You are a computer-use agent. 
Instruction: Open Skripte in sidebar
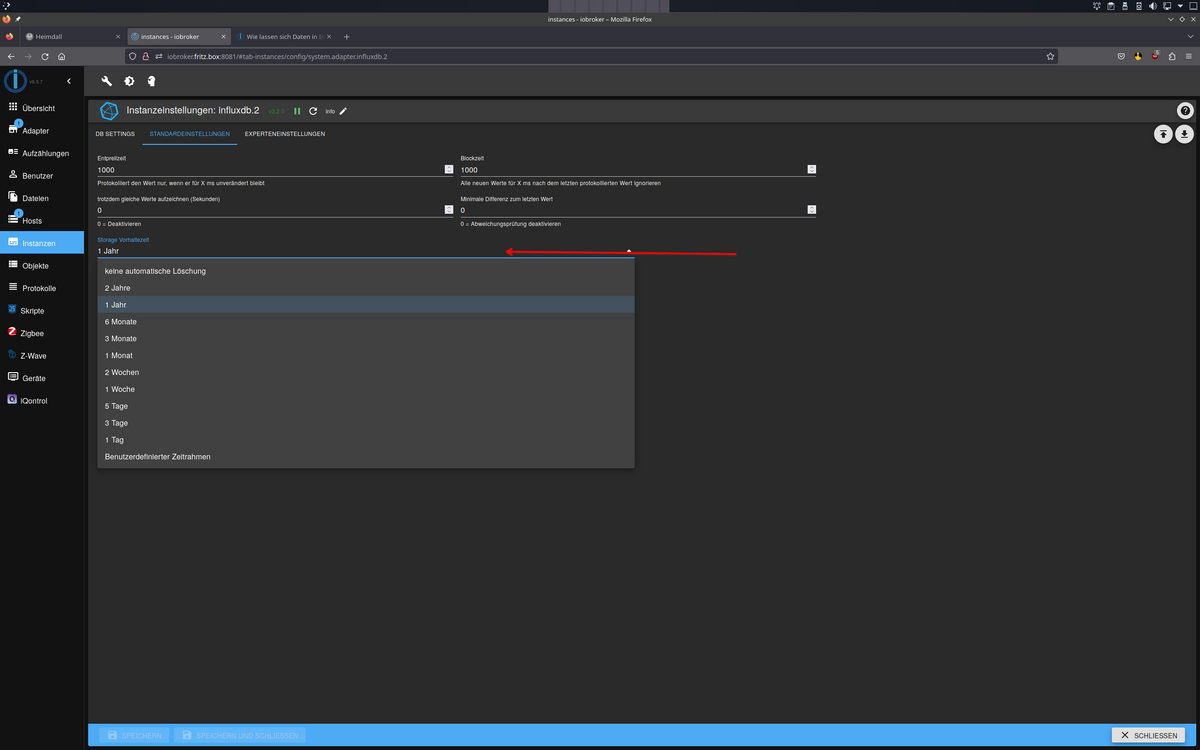coord(42,311)
